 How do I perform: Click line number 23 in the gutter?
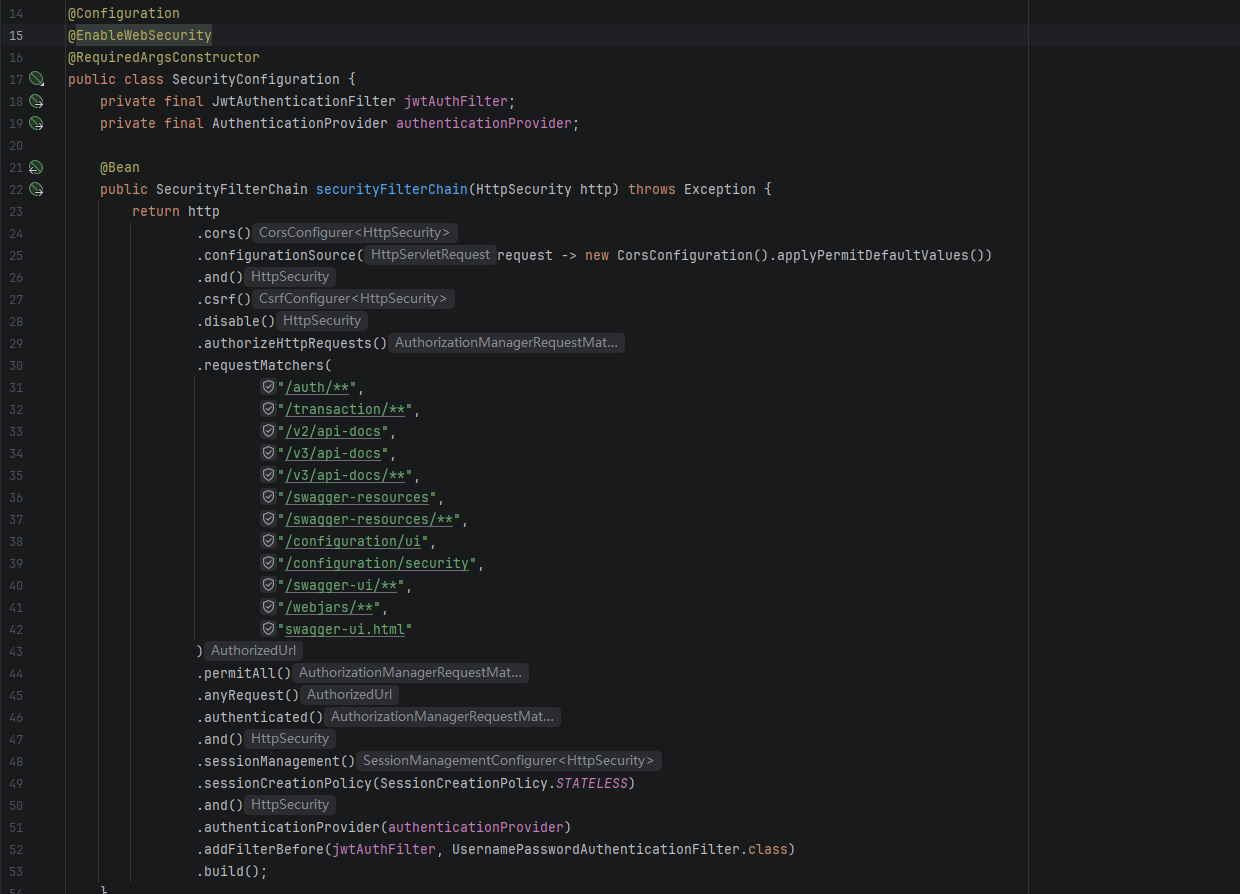(x=16, y=211)
